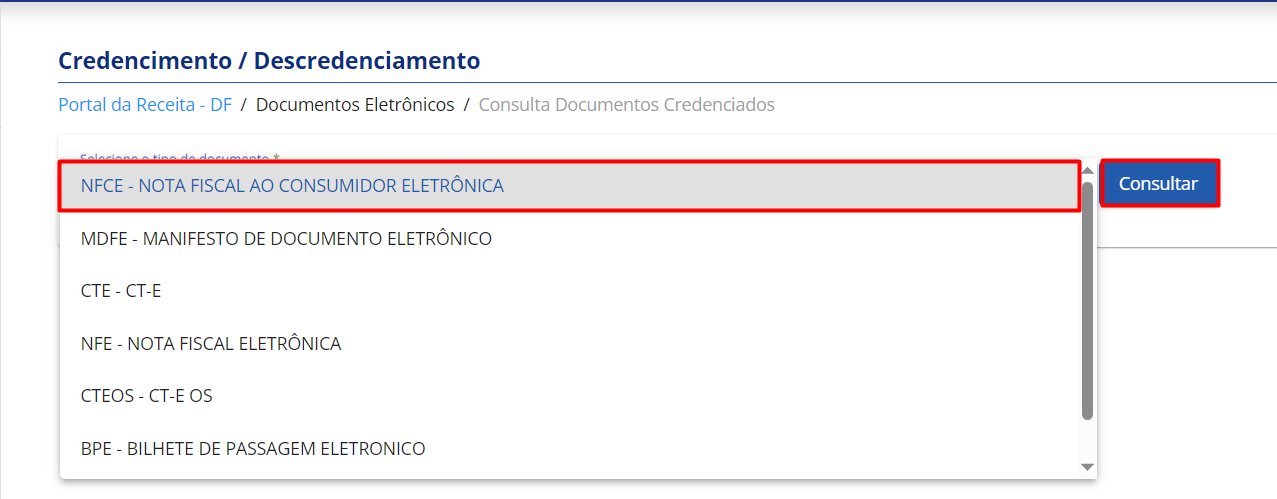The height and width of the screenshot is (499, 1277).
Task: Select NFE - Nota Fiscal Eletrônica
Action: pyautogui.click(x=211, y=344)
